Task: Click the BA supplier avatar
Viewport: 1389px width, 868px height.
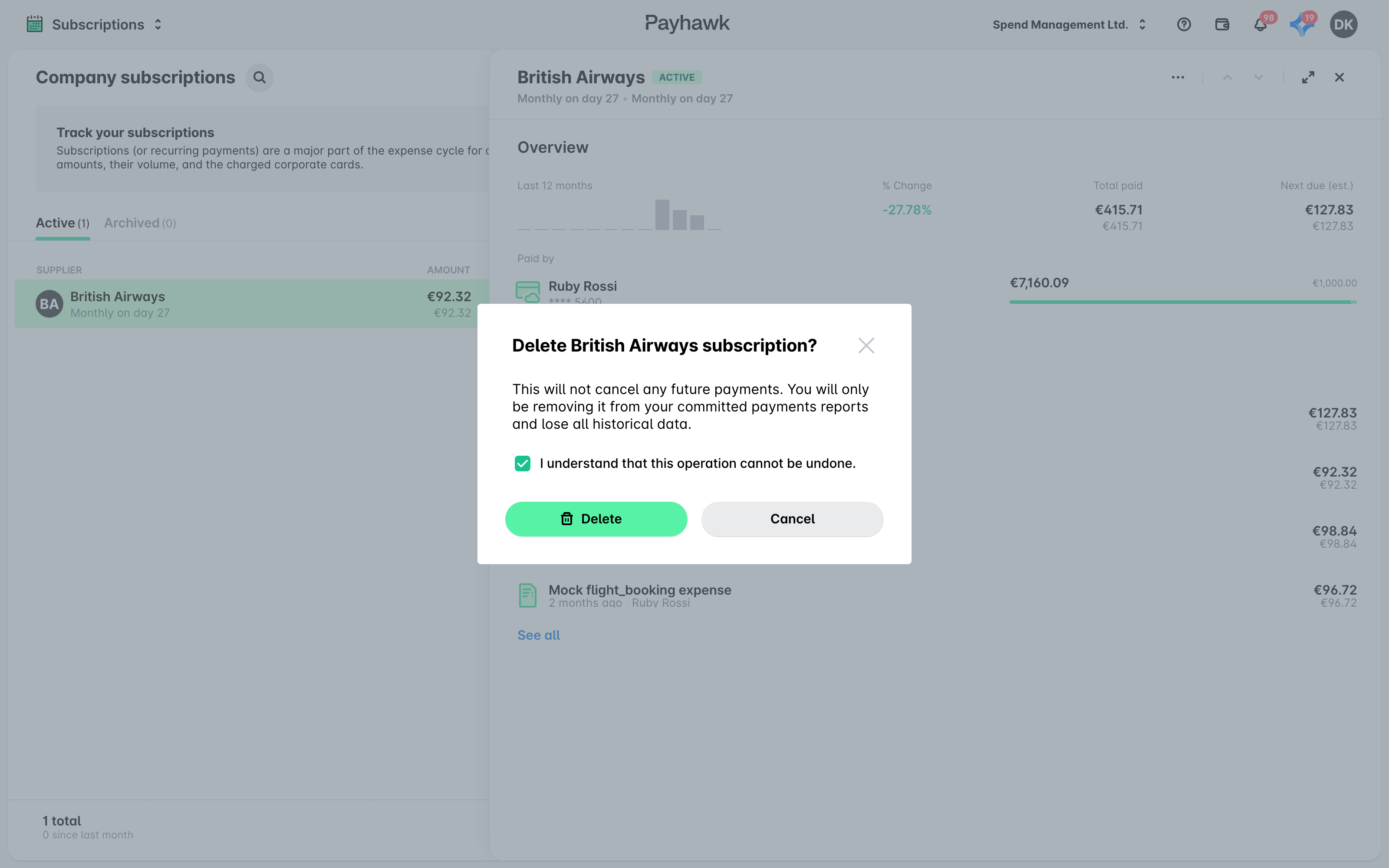Action: pos(49,304)
